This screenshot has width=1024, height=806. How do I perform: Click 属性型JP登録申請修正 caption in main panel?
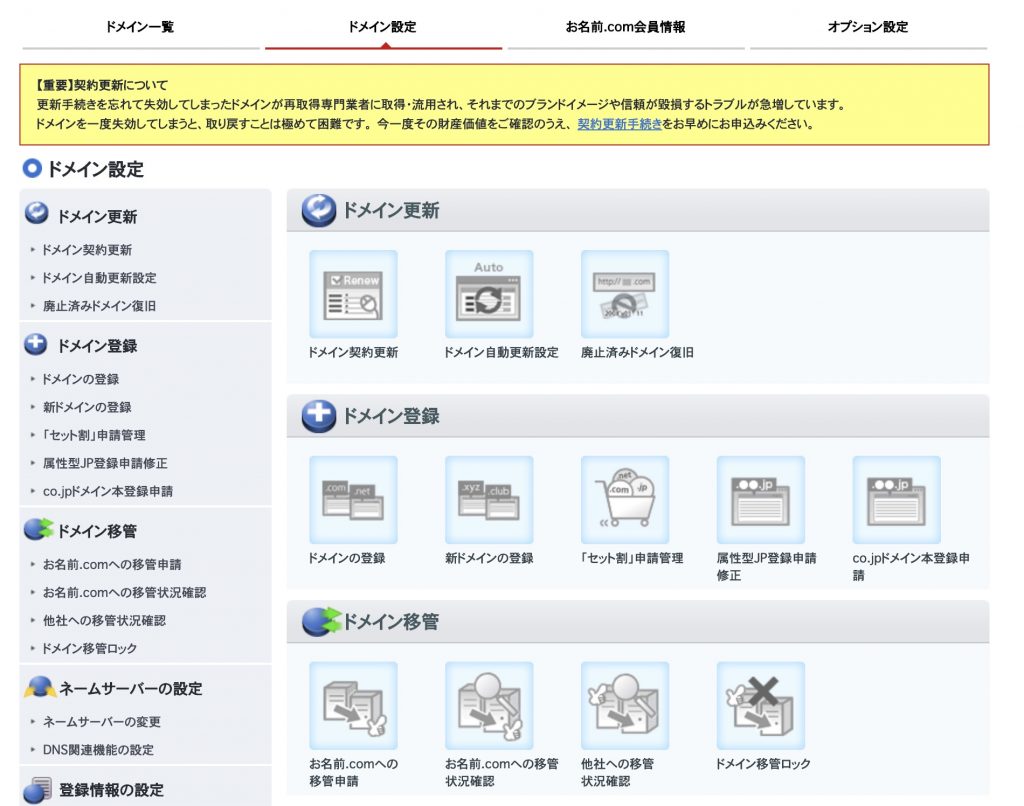[766, 567]
